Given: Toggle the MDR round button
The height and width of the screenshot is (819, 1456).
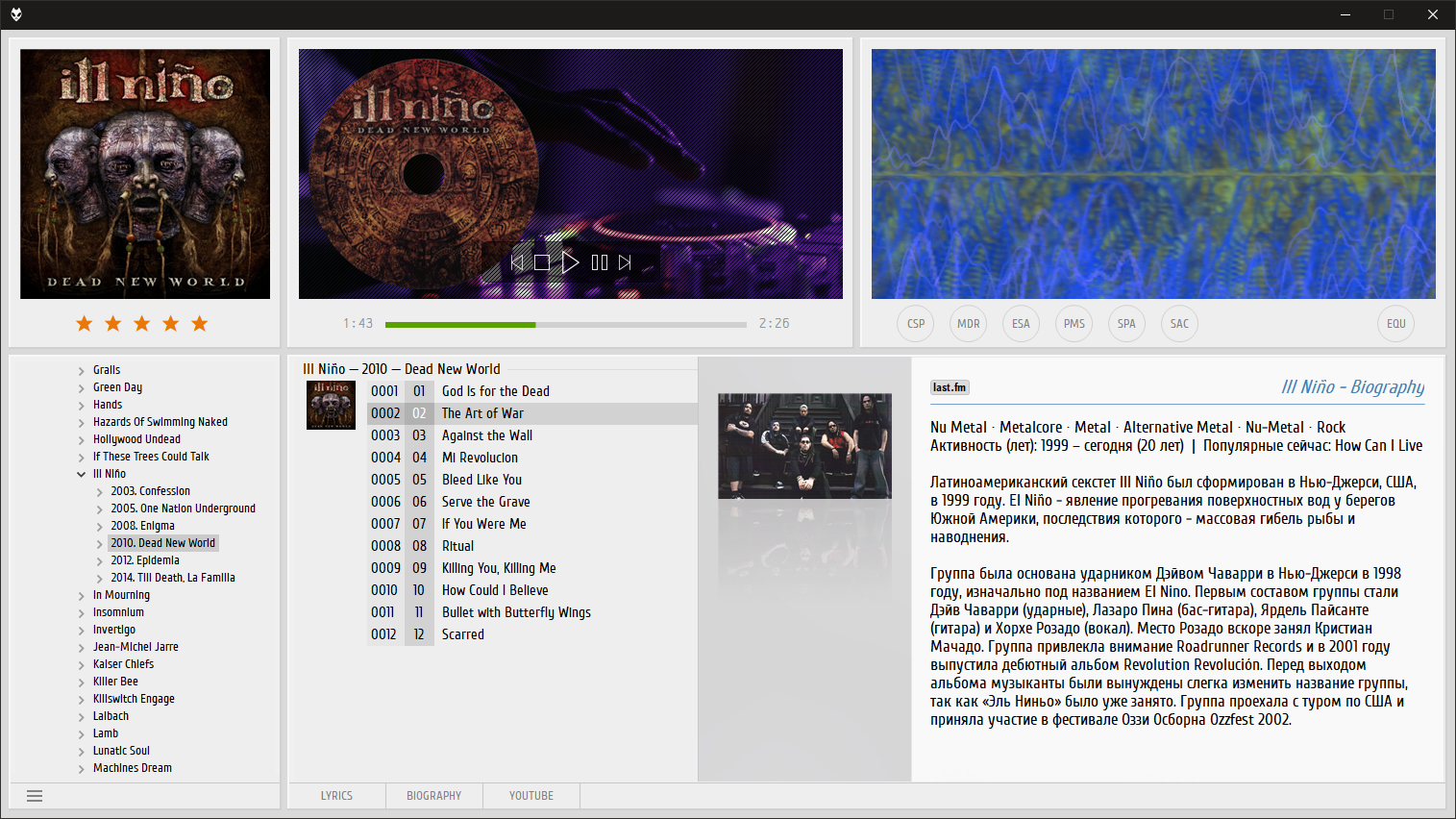Looking at the screenshot, I should click(x=969, y=324).
